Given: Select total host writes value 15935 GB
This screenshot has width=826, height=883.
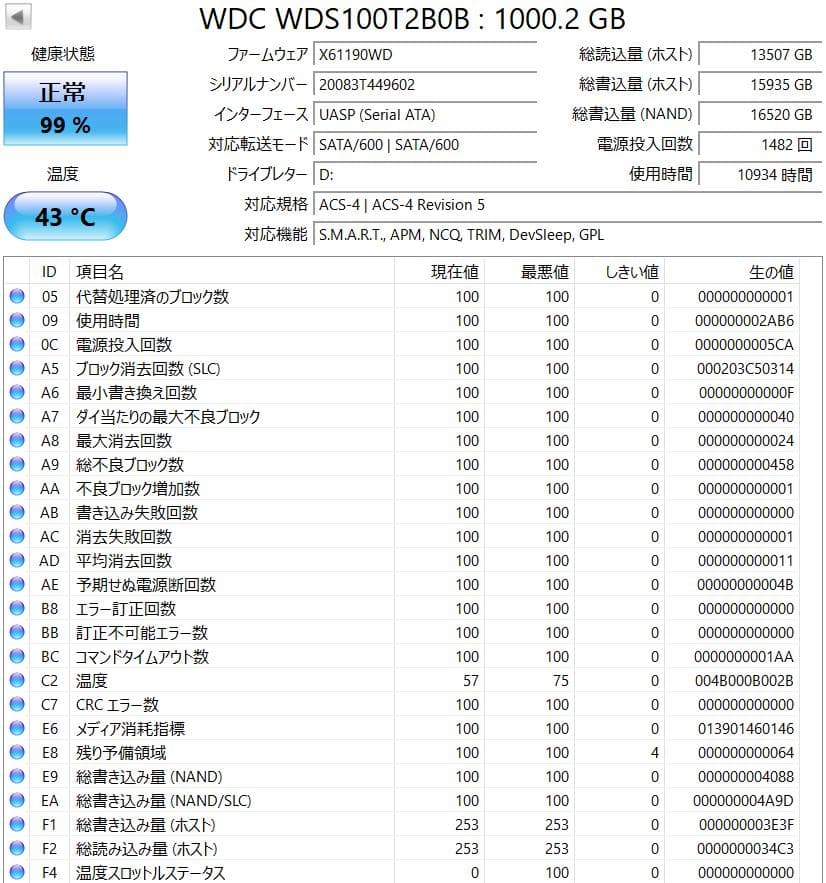Looking at the screenshot, I should 760,84.
